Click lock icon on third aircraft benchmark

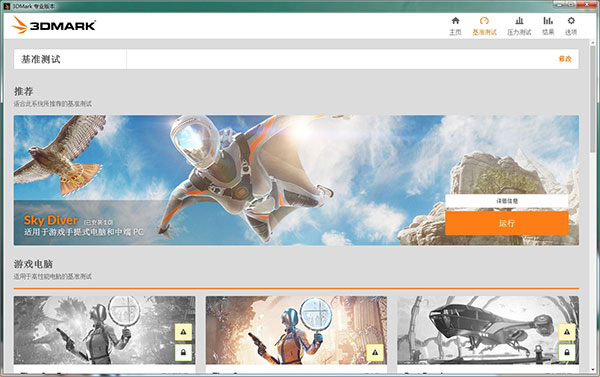click(567, 352)
